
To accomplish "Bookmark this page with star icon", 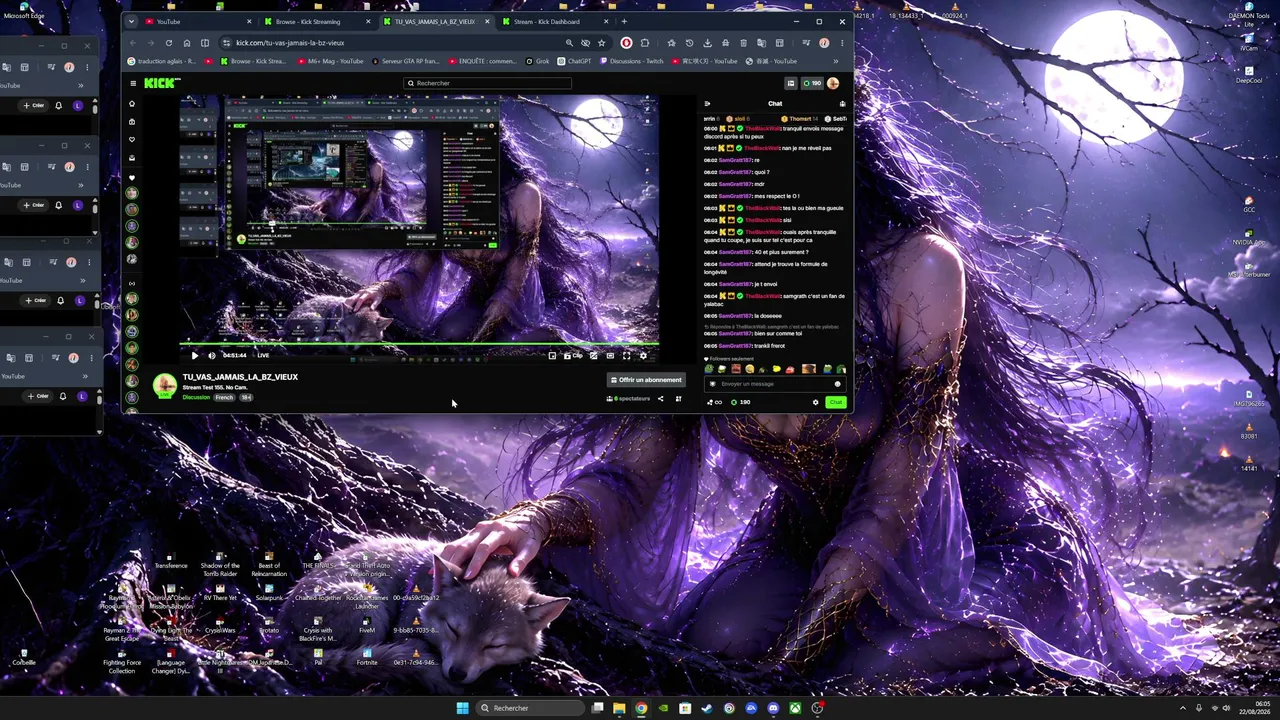I will tap(601, 43).
